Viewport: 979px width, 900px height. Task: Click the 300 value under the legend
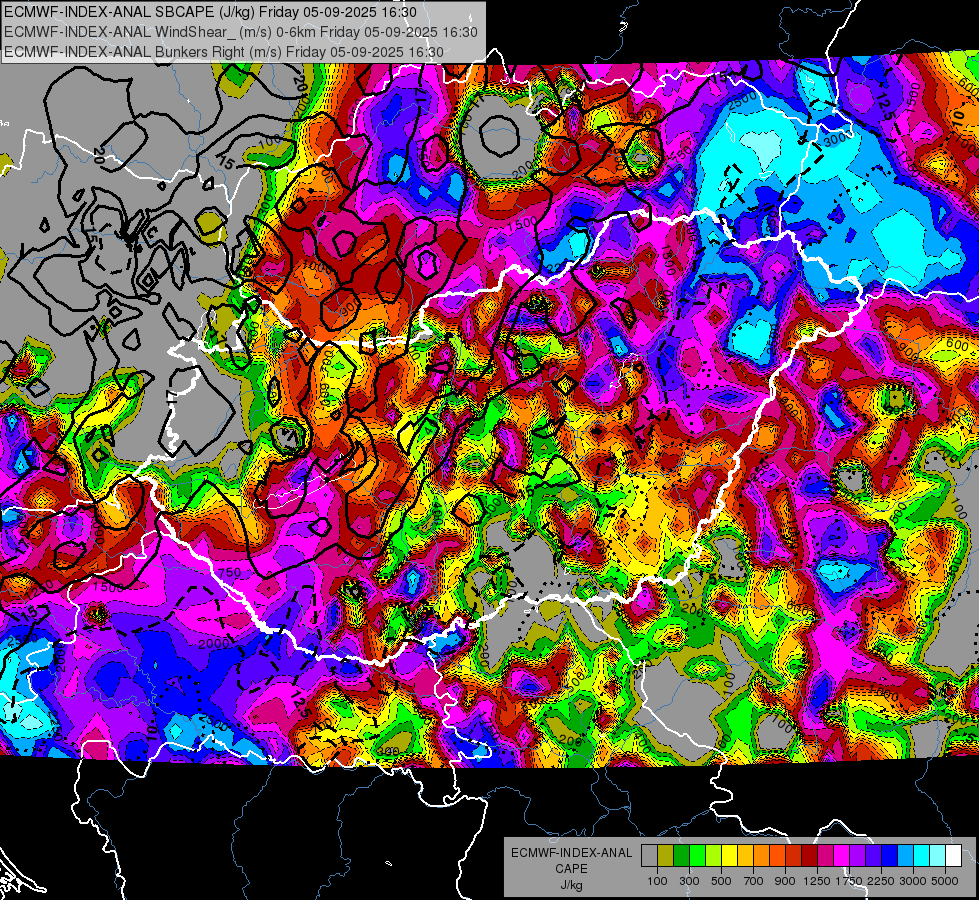coord(689,881)
